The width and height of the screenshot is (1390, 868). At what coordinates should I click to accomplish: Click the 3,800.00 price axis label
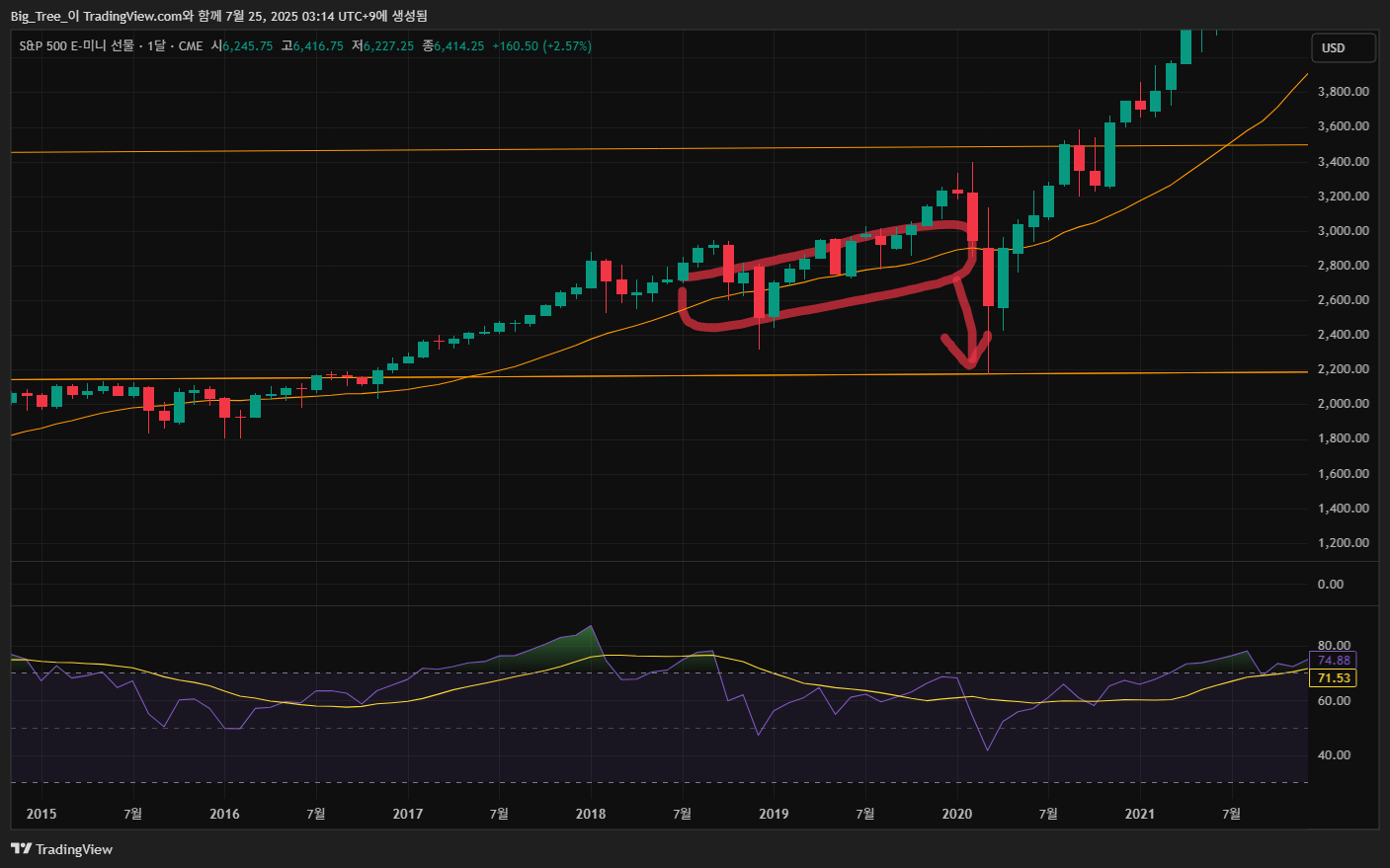coord(1344,92)
